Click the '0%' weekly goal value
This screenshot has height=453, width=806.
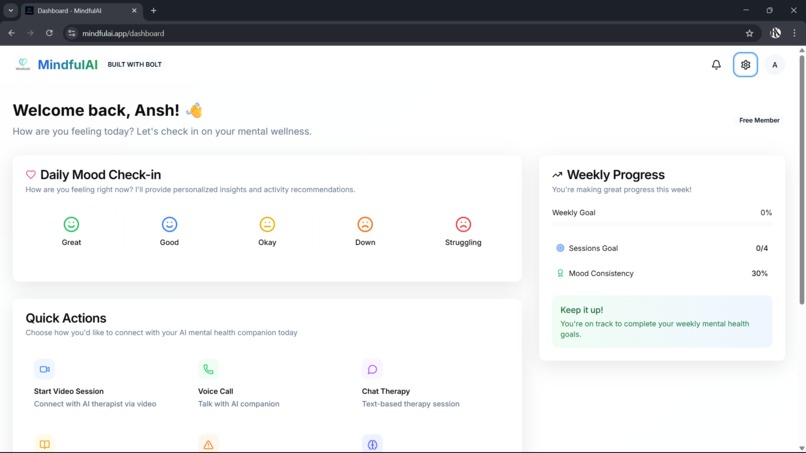click(766, 212)
